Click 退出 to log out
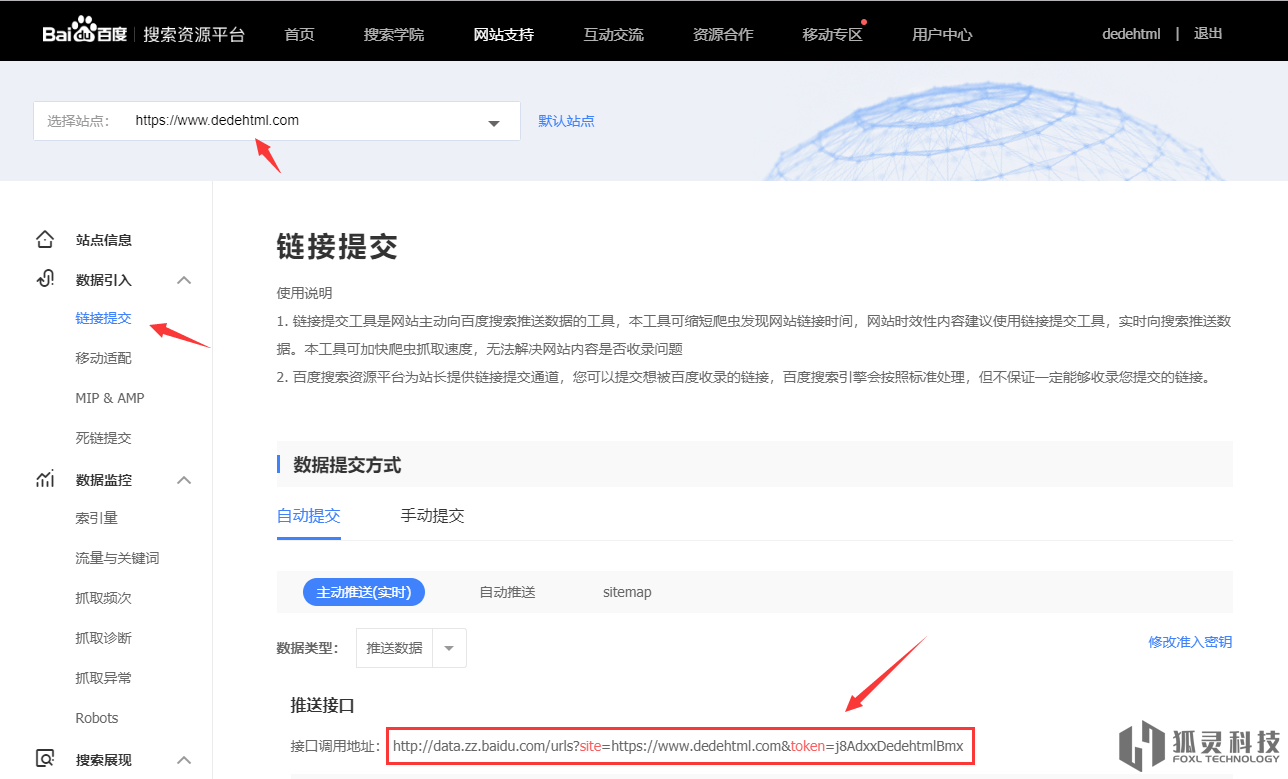1288x779 pixels. click(1208, 33)
